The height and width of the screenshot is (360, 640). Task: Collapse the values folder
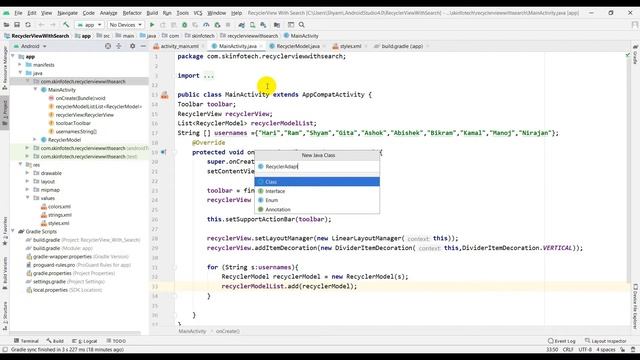point(27,198)
